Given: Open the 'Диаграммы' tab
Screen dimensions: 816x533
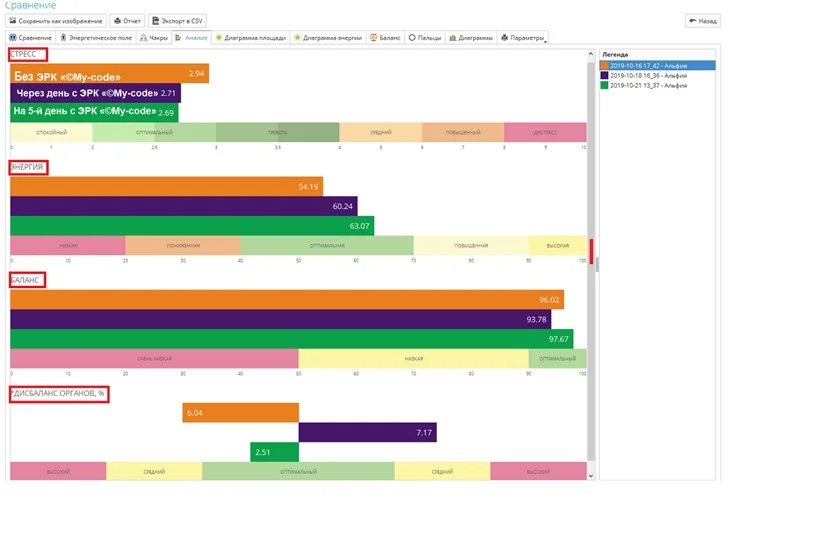Looking at the screenshot, I should pos(471,38).
